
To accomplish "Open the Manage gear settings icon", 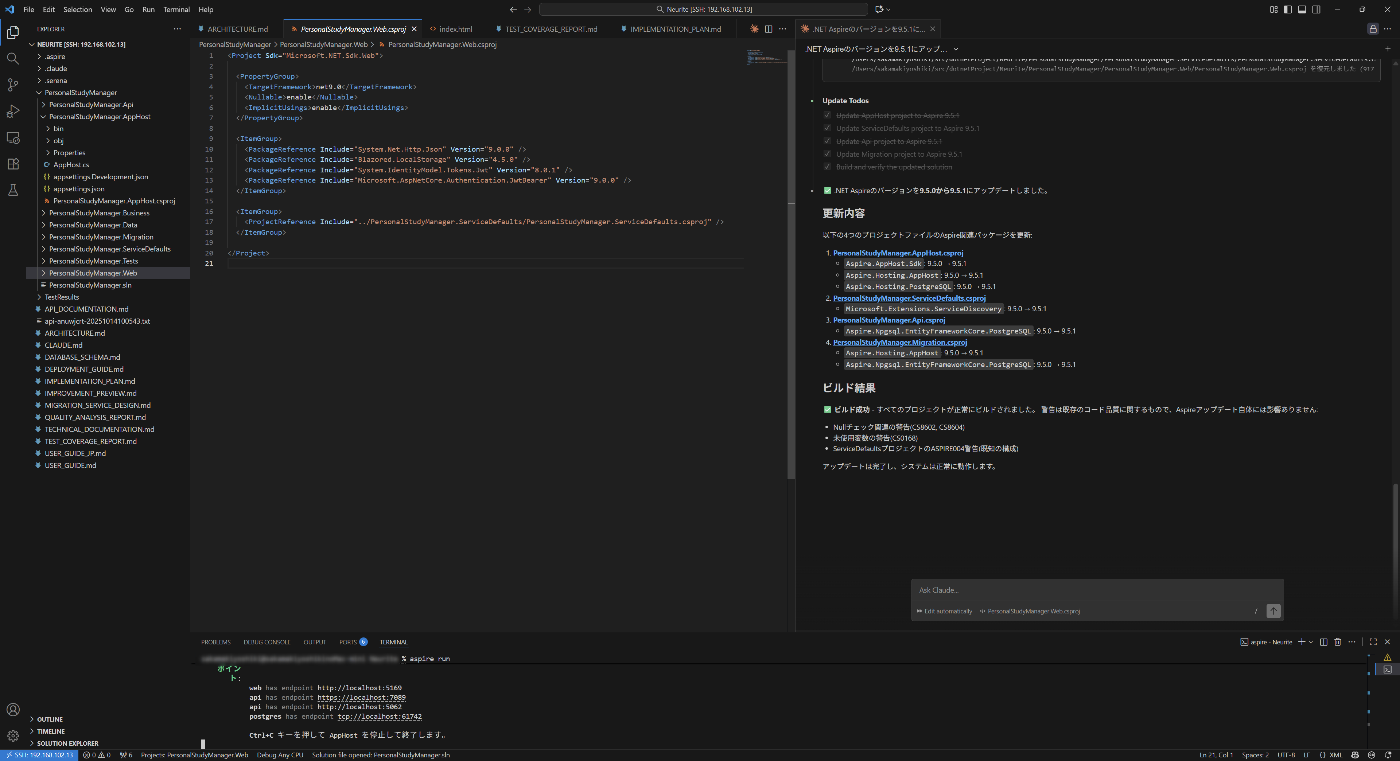I will pyautogui.click(x=13, y=735).
